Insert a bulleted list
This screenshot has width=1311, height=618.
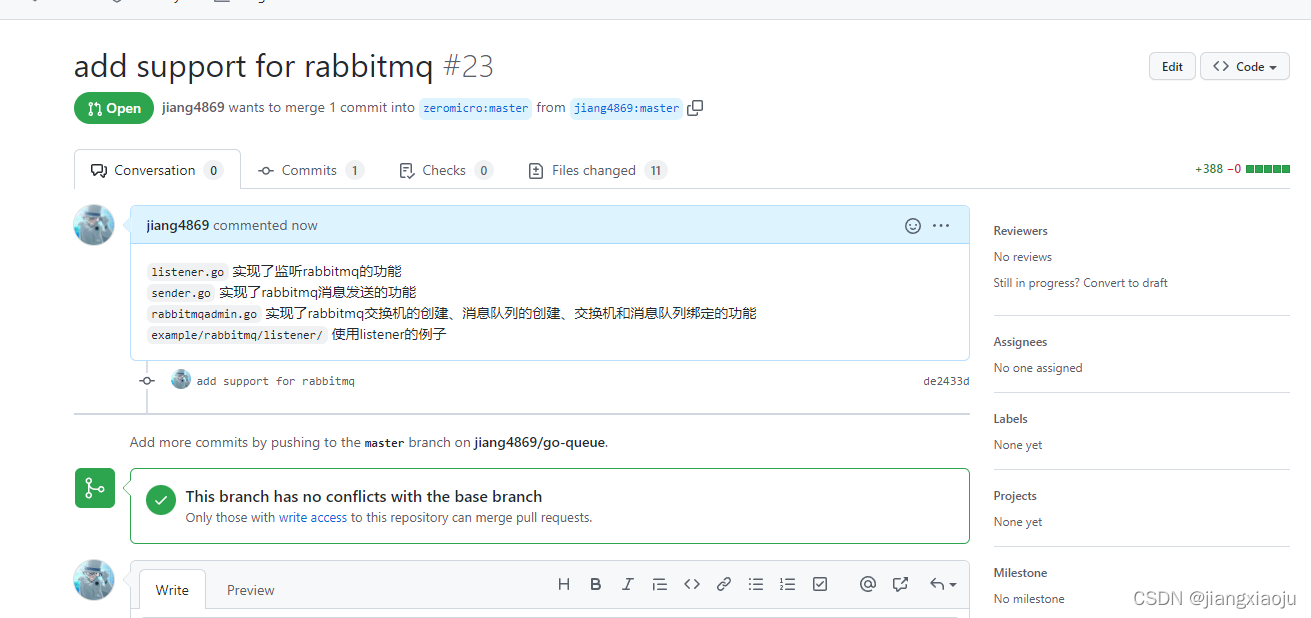point(756,585)
